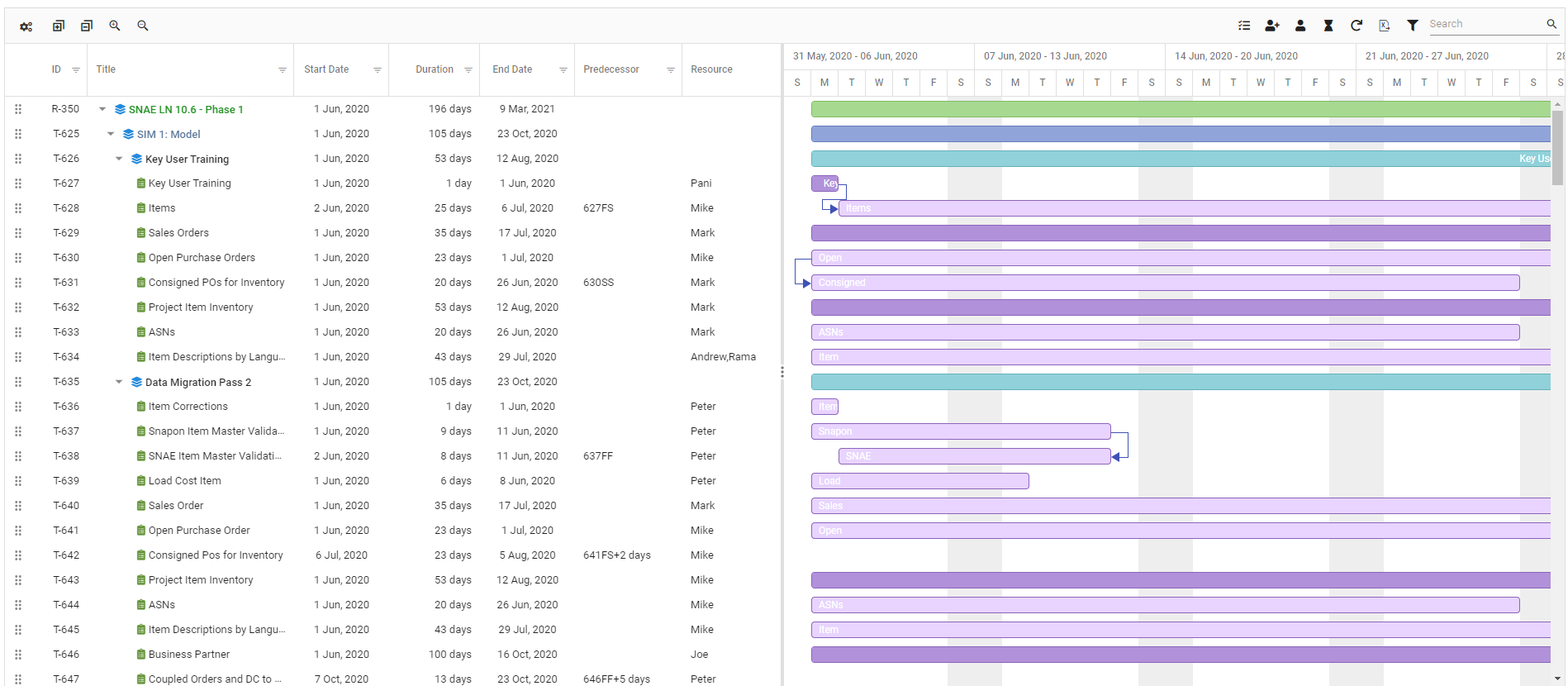Click the expand all icon
Screen dimensions: 1568x686
(58, 26)
